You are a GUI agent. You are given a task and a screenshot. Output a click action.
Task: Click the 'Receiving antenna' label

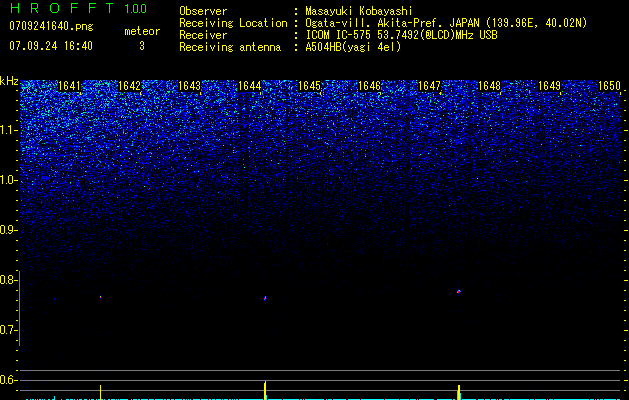coord(230,47)
